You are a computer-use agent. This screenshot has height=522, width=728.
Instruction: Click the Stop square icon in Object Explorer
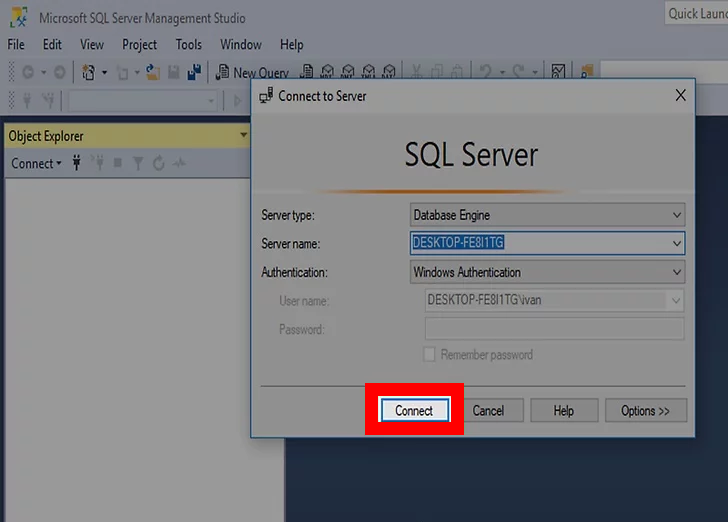pos(118,163)
